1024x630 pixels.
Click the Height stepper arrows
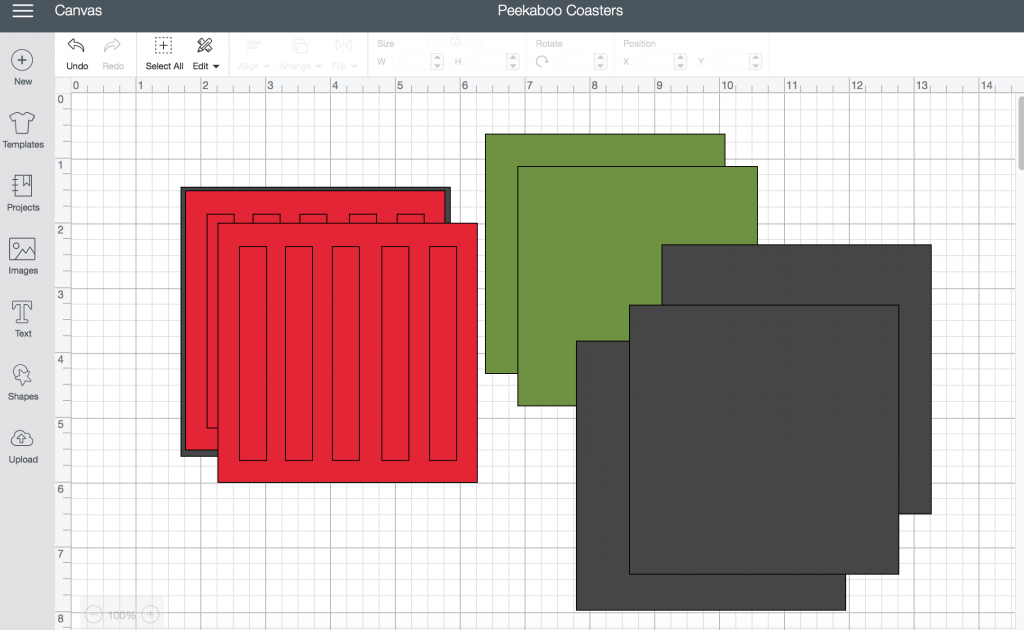coord(513,61)
